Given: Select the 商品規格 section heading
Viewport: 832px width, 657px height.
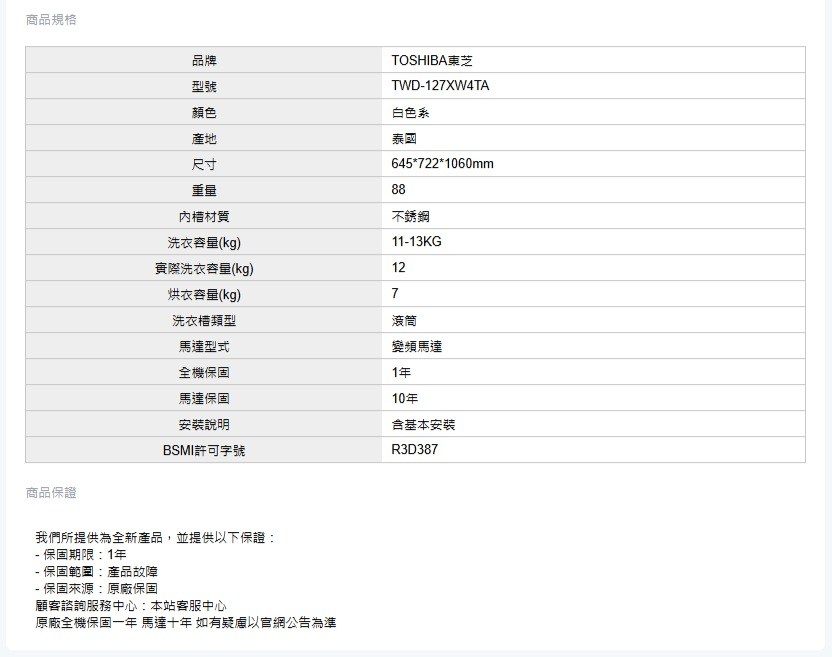Looking at the screenshot, I should pos(51,20).
